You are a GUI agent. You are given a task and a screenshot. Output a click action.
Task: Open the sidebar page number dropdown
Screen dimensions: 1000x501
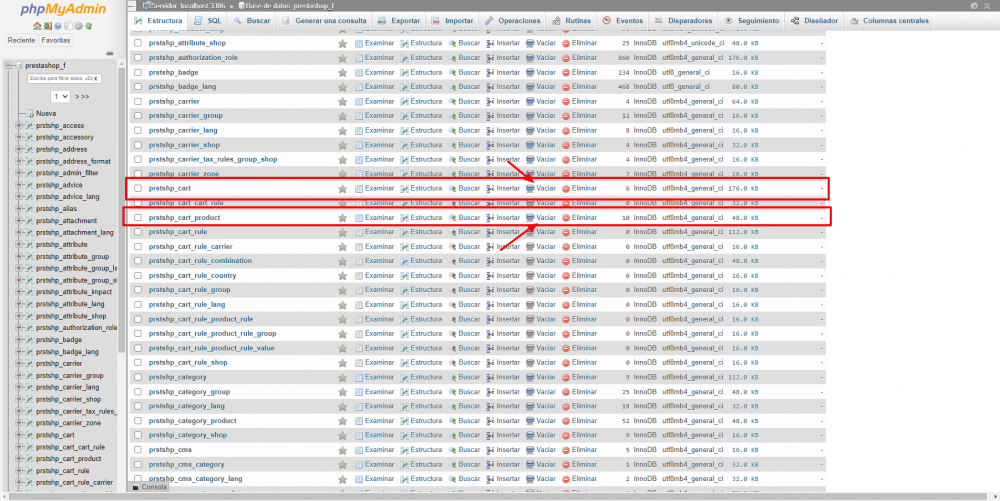(x=60, y=96)
